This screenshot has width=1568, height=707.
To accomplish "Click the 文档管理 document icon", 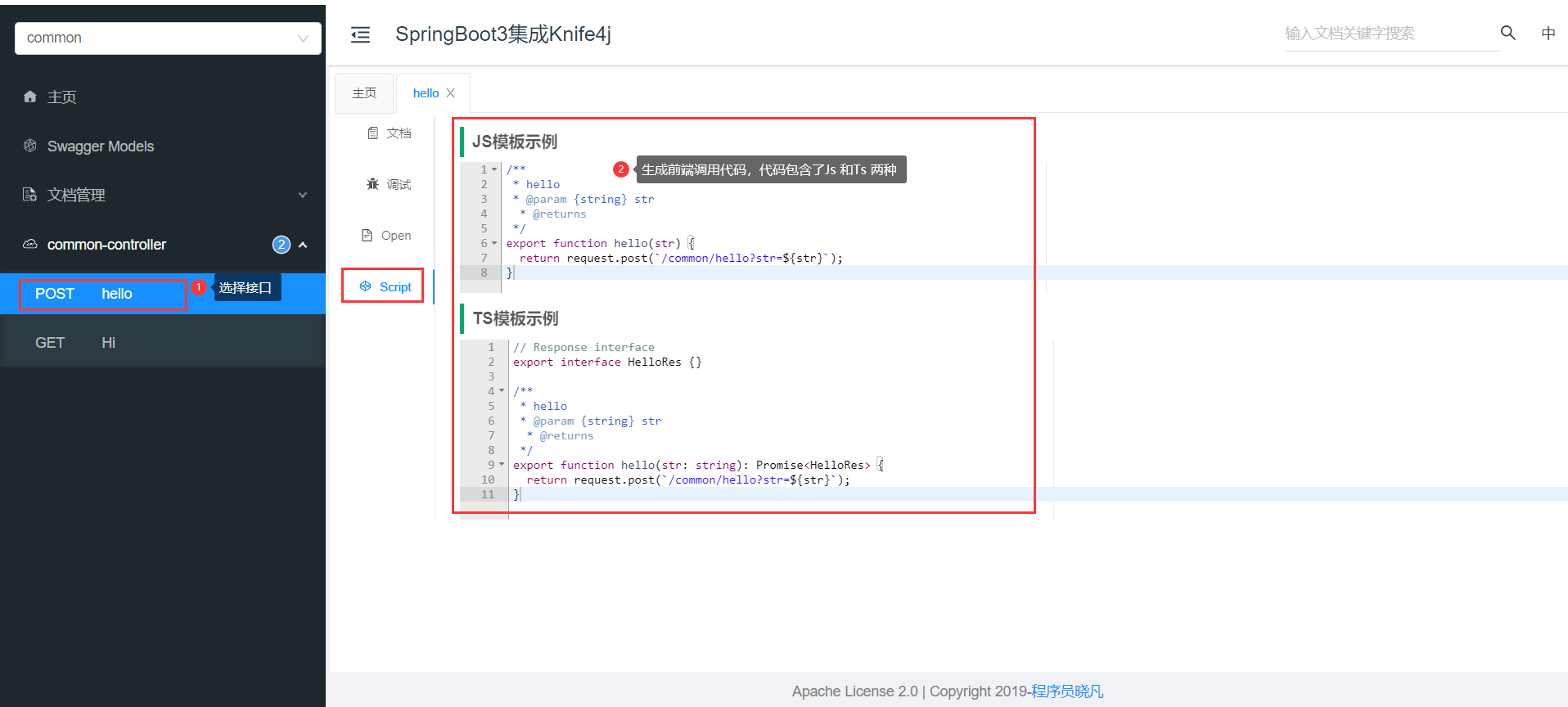I will (30, 195).
